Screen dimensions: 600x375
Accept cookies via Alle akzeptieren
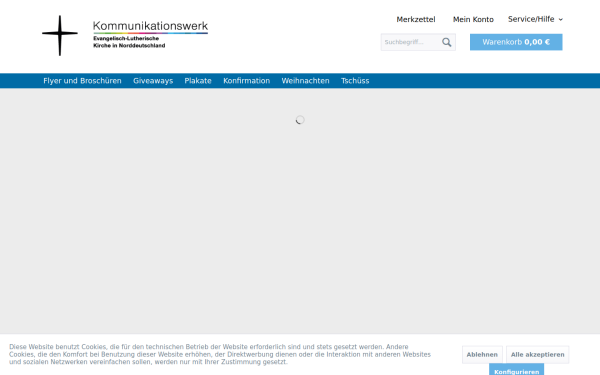coord(538,355)
